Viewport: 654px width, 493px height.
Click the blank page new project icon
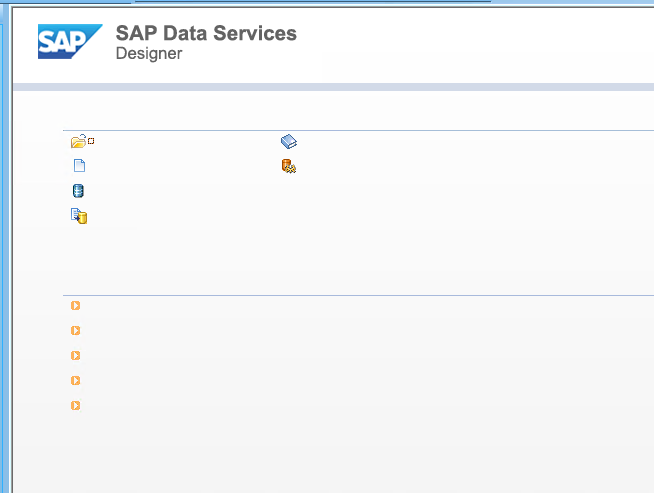pyautogui.click(x=79, y=166)
